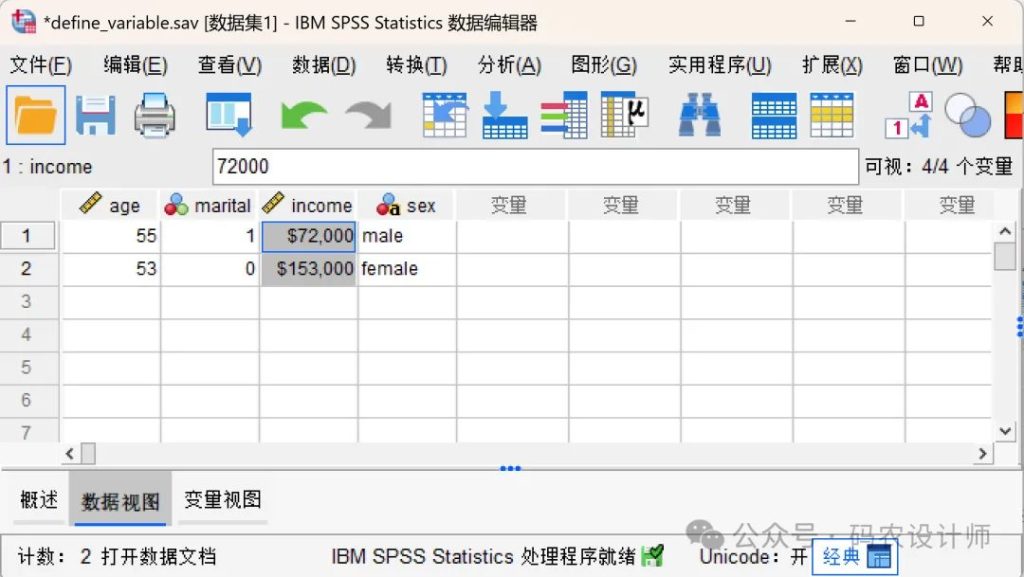Open the 转换(T) menu

tap(416, 66)
